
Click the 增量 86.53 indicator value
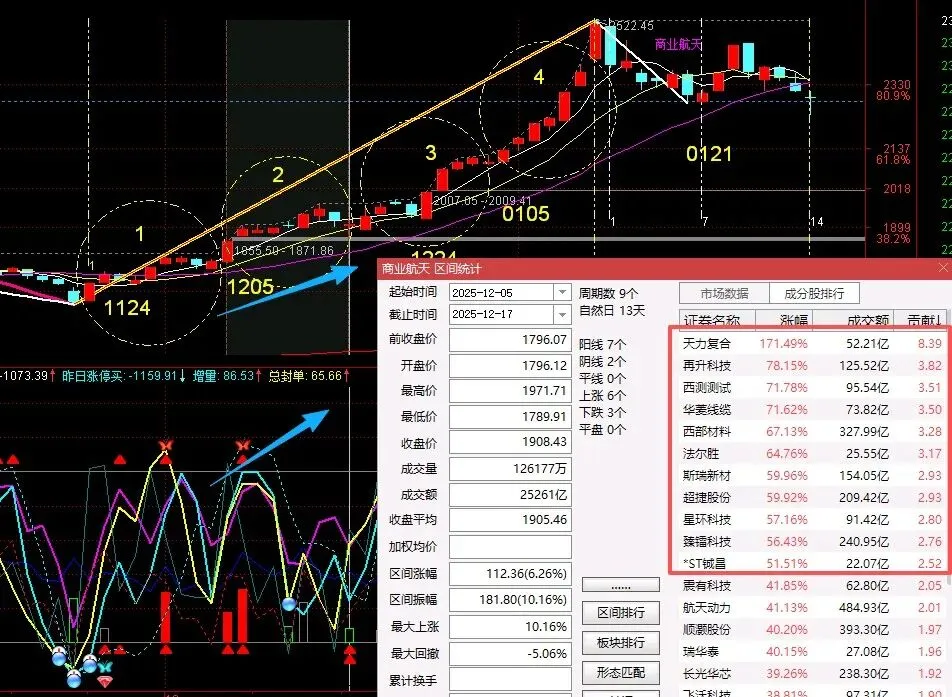(228, 376)
